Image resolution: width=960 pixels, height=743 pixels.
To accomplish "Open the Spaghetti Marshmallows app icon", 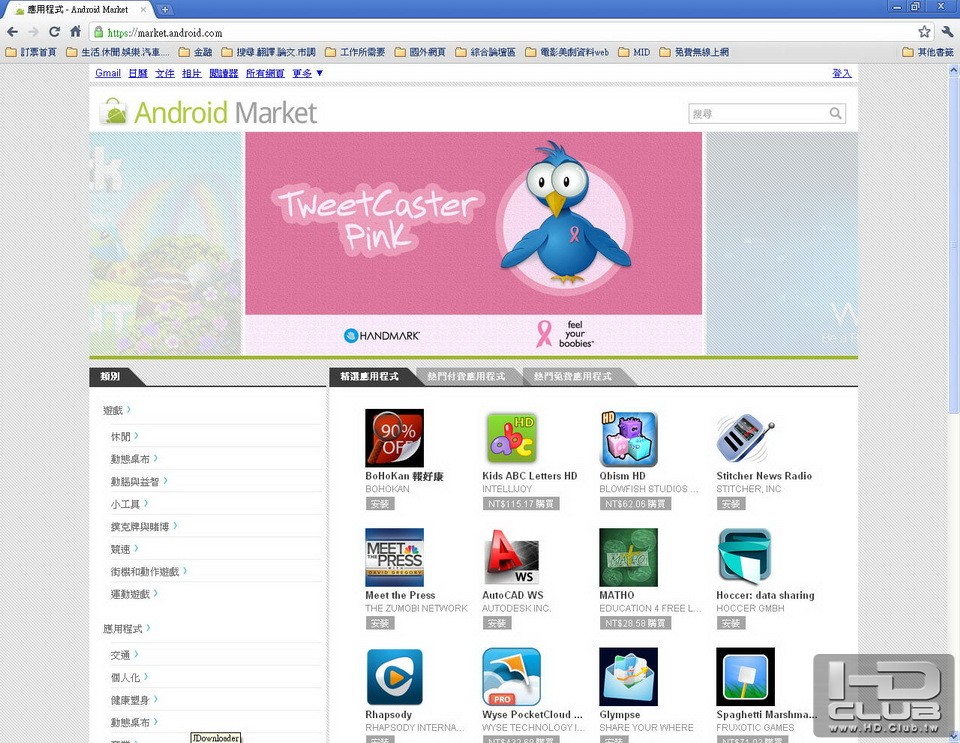I will pos(745,677).
